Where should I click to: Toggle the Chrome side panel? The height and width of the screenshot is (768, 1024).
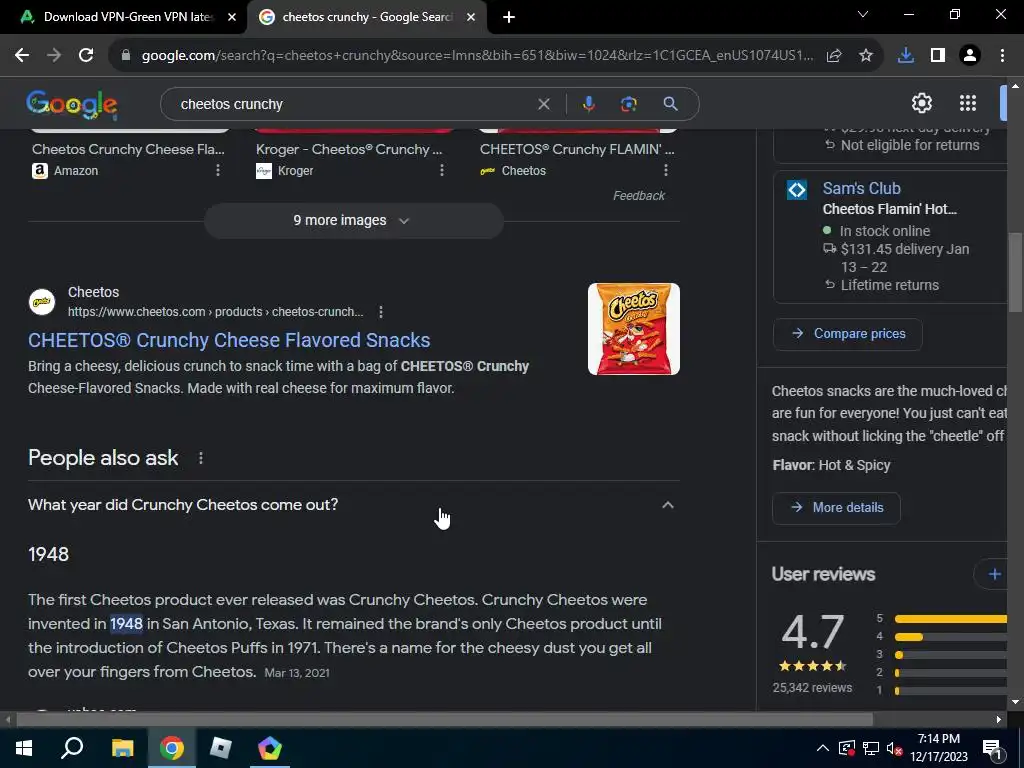pyautogui.click(x=938, y=56)
